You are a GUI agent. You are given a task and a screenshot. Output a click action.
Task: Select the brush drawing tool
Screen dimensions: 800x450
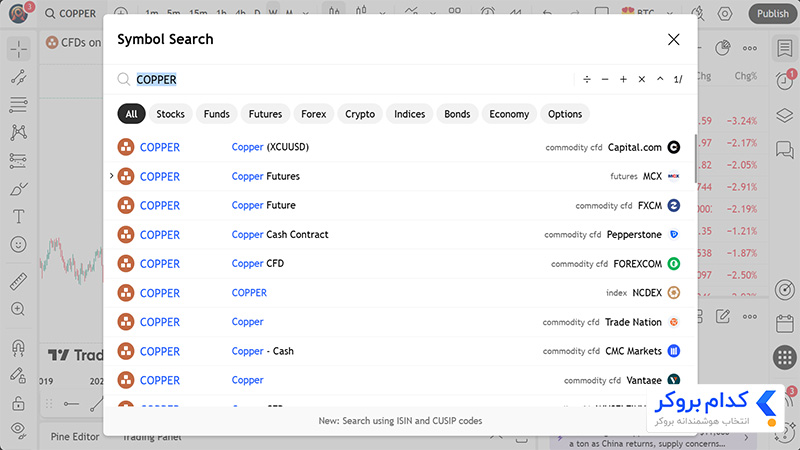(x=18, y=189)
